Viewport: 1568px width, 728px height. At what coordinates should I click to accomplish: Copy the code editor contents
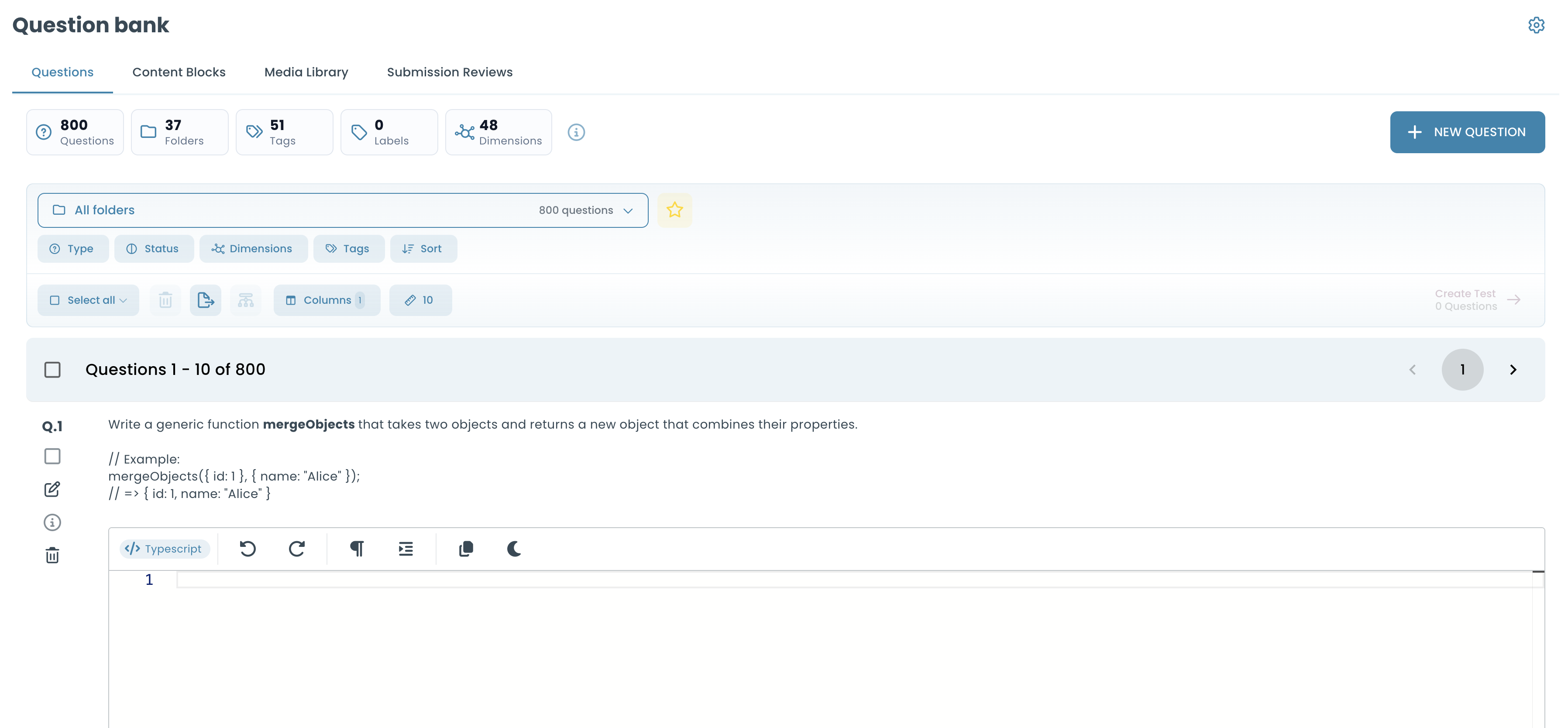click(466, 549)
